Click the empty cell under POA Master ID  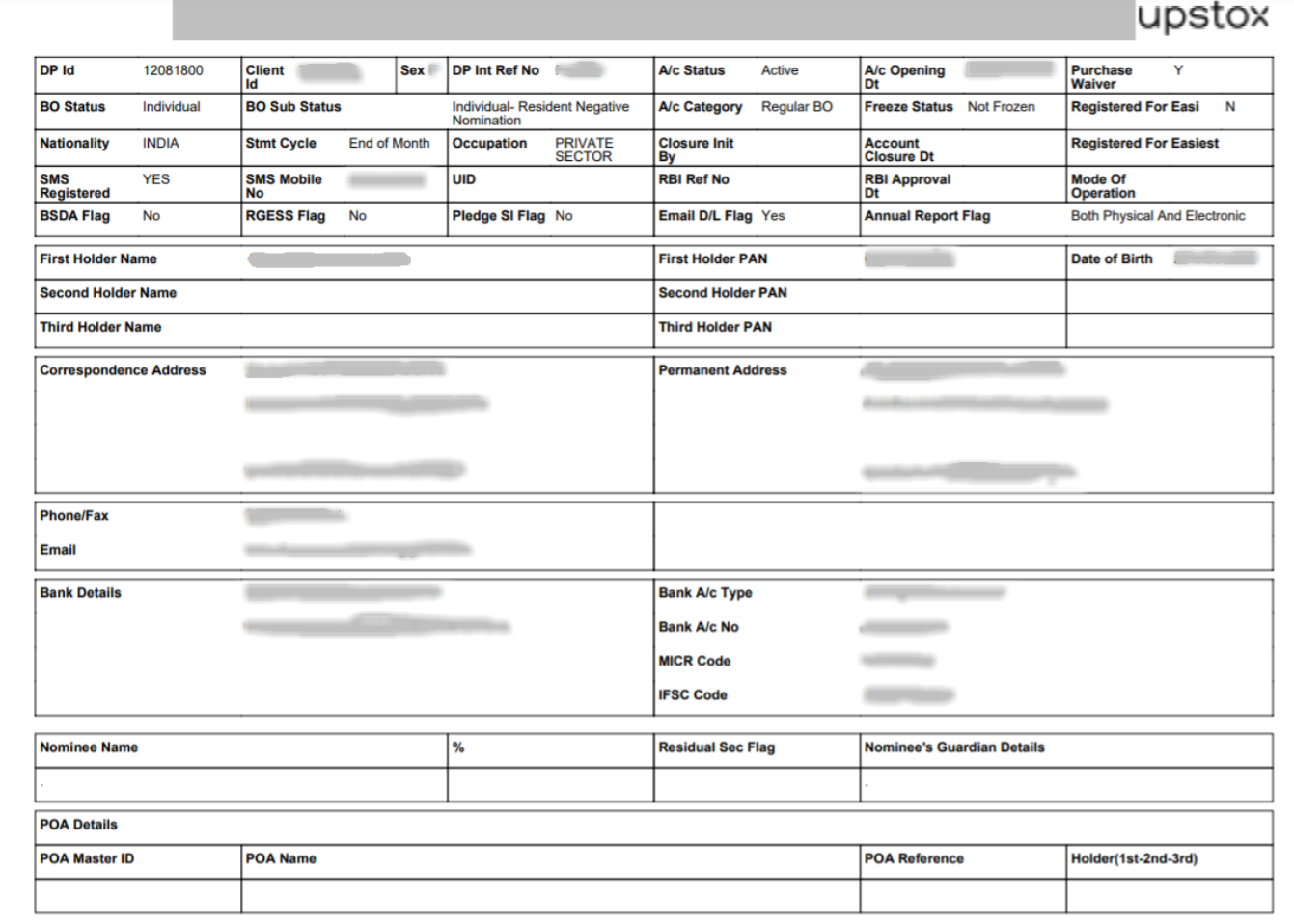click(x=138, y=896)
